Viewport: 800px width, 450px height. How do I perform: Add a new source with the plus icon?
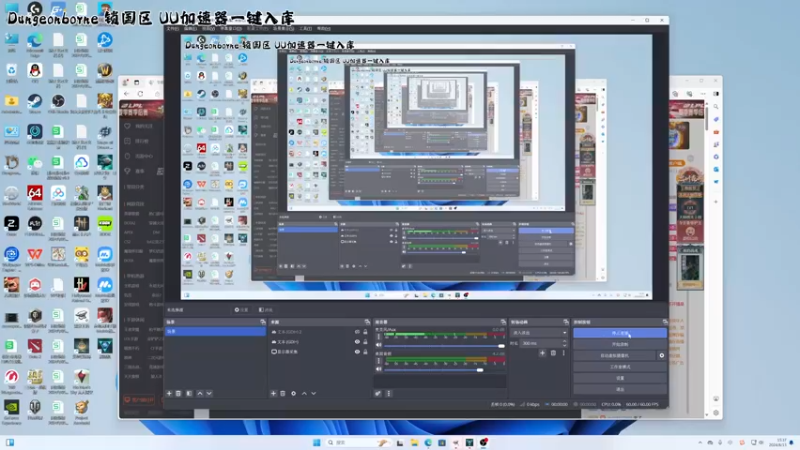[x=273, y=393]
